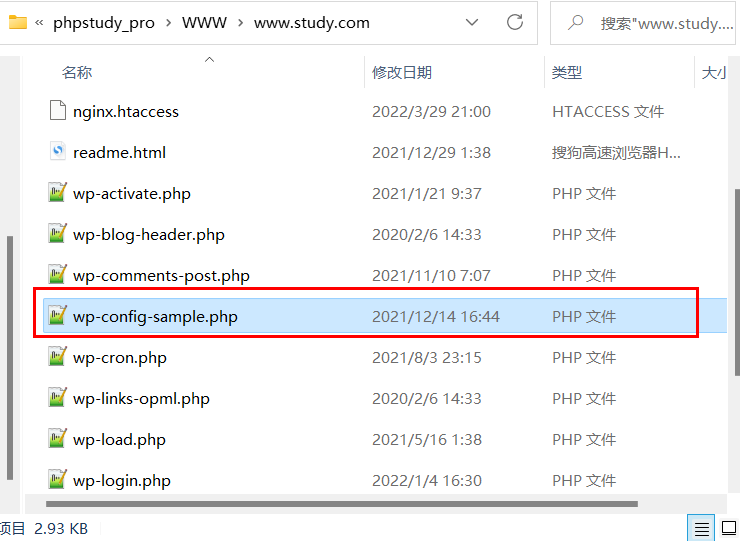Click wp-links-opml.php file icon
This screenshot has width=740, height=541.
tap(58, 397)
